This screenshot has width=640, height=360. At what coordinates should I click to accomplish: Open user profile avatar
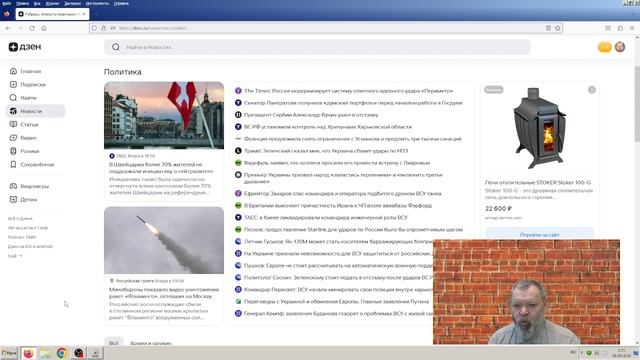click(620, 47)
